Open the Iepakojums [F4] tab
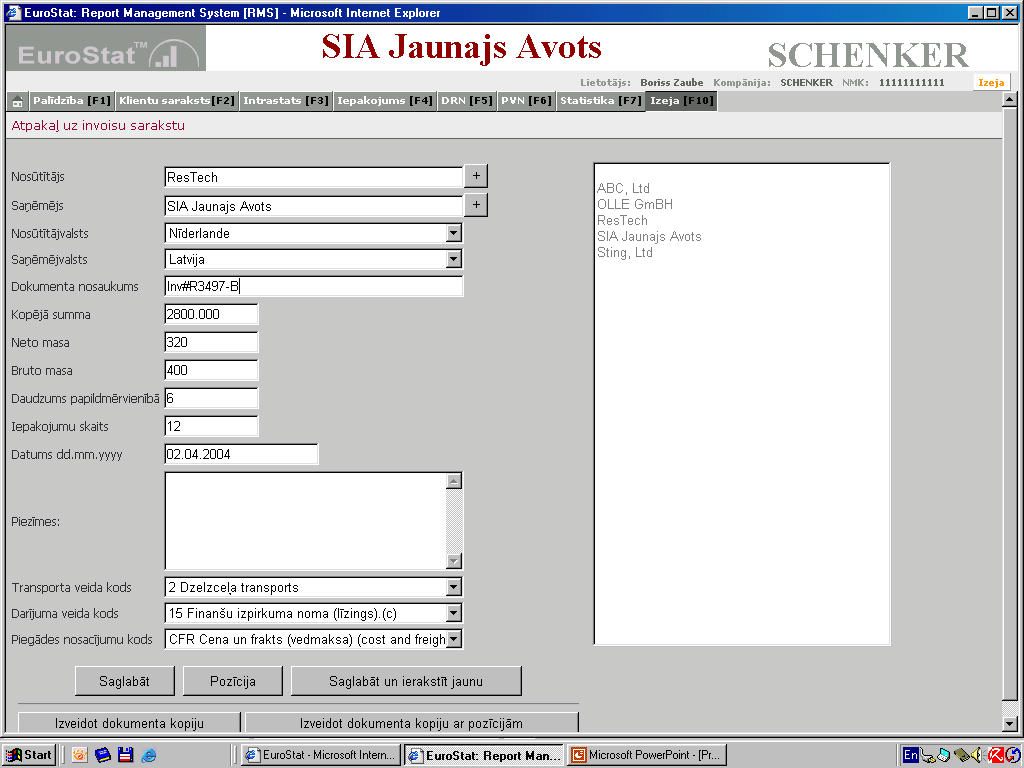 385,101
